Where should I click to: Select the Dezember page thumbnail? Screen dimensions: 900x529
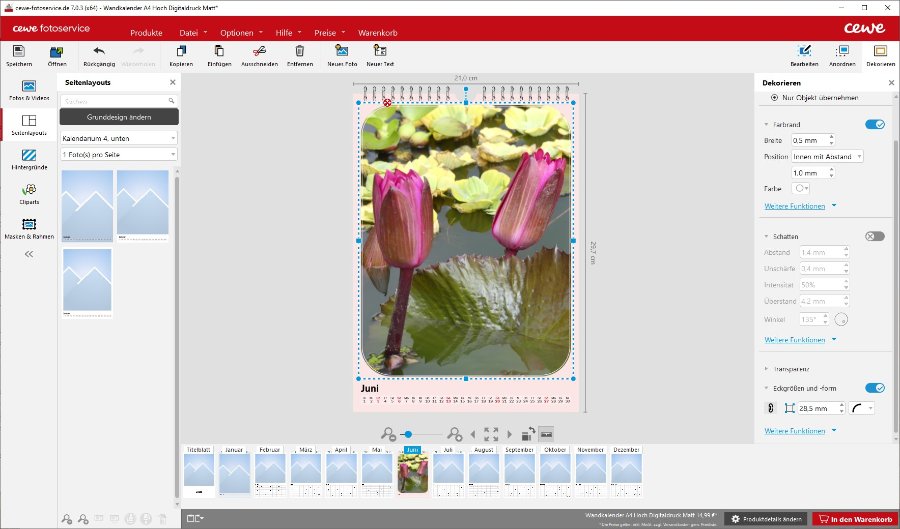[x=626, y=471]
